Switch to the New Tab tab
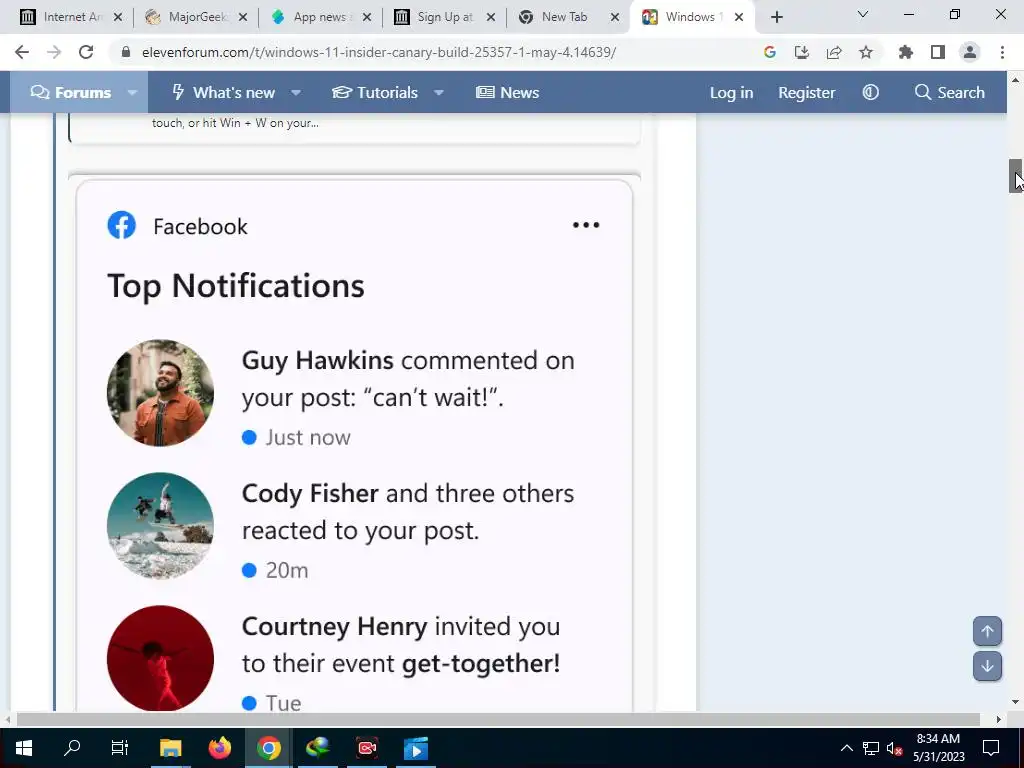The height and width of the screenshot is (768, 1024). point(564,17)
